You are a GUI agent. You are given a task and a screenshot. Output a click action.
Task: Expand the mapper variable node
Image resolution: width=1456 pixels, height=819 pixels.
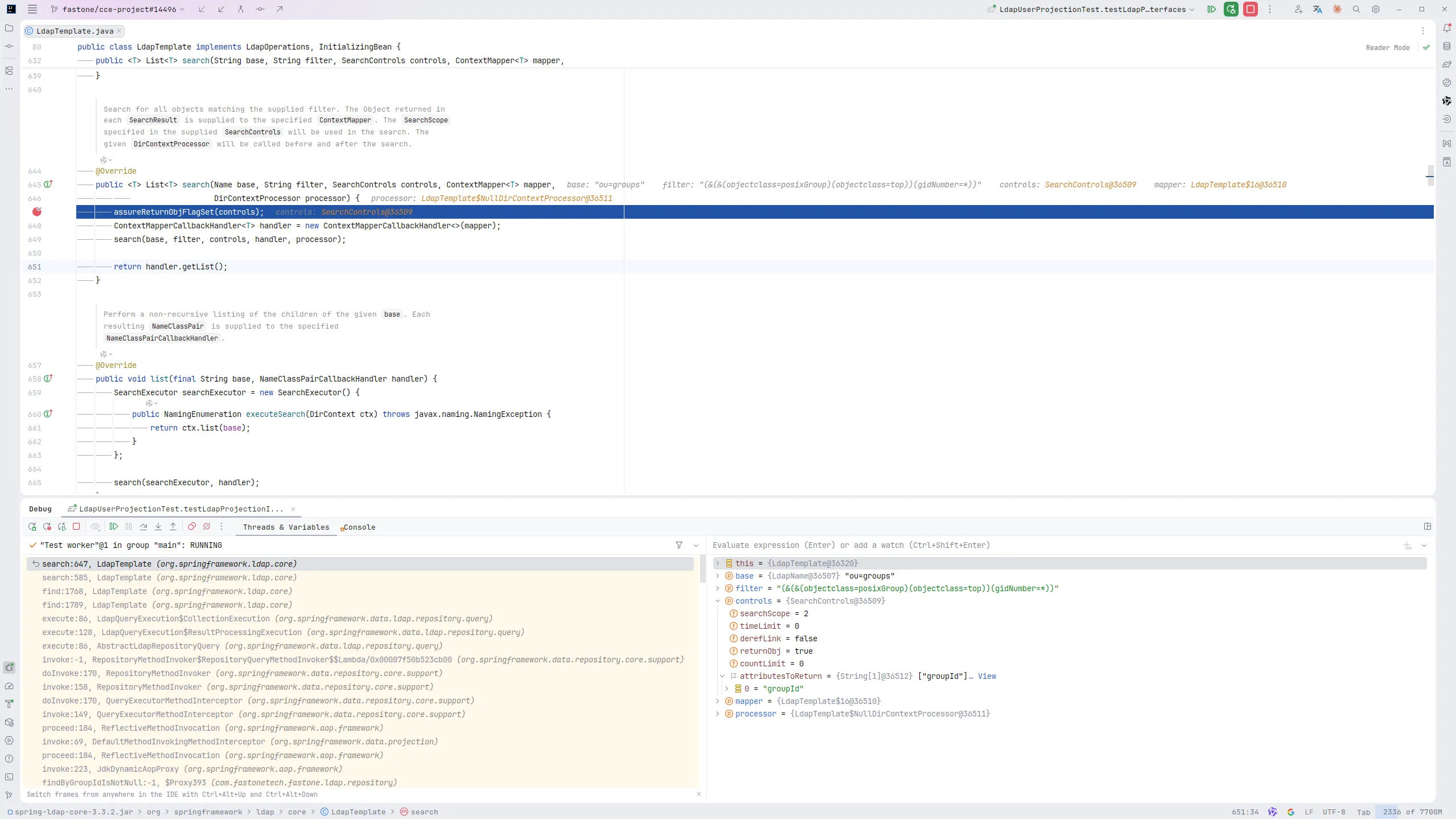(x=718, y=701)
